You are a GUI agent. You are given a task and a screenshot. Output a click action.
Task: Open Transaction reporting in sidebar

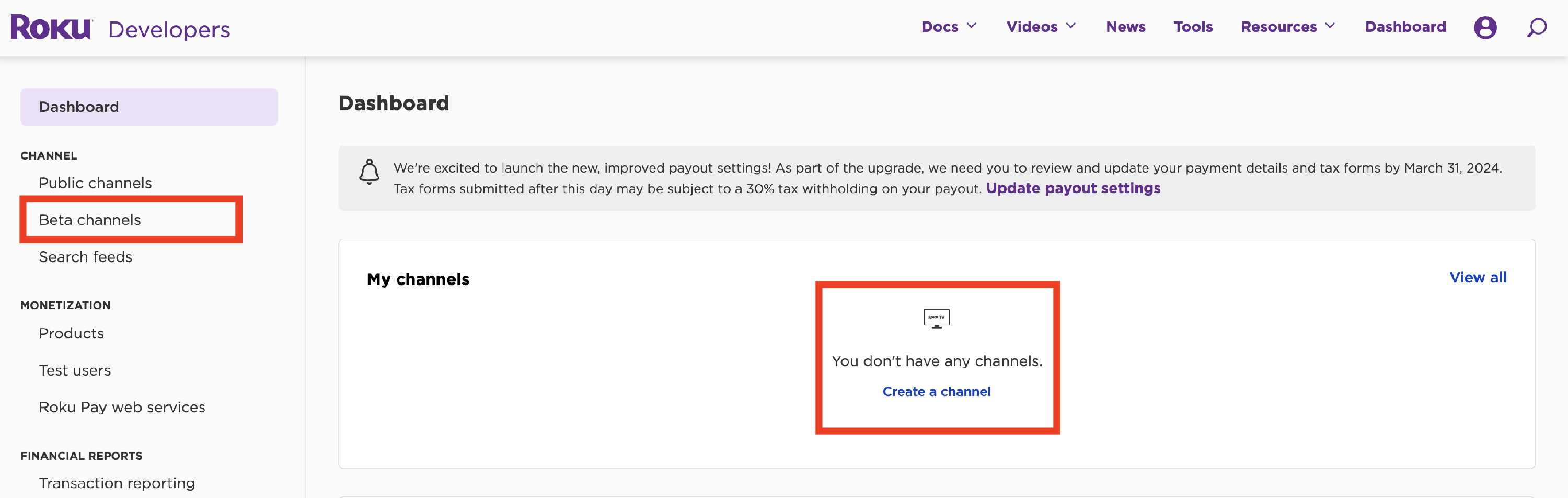[117, 483]
